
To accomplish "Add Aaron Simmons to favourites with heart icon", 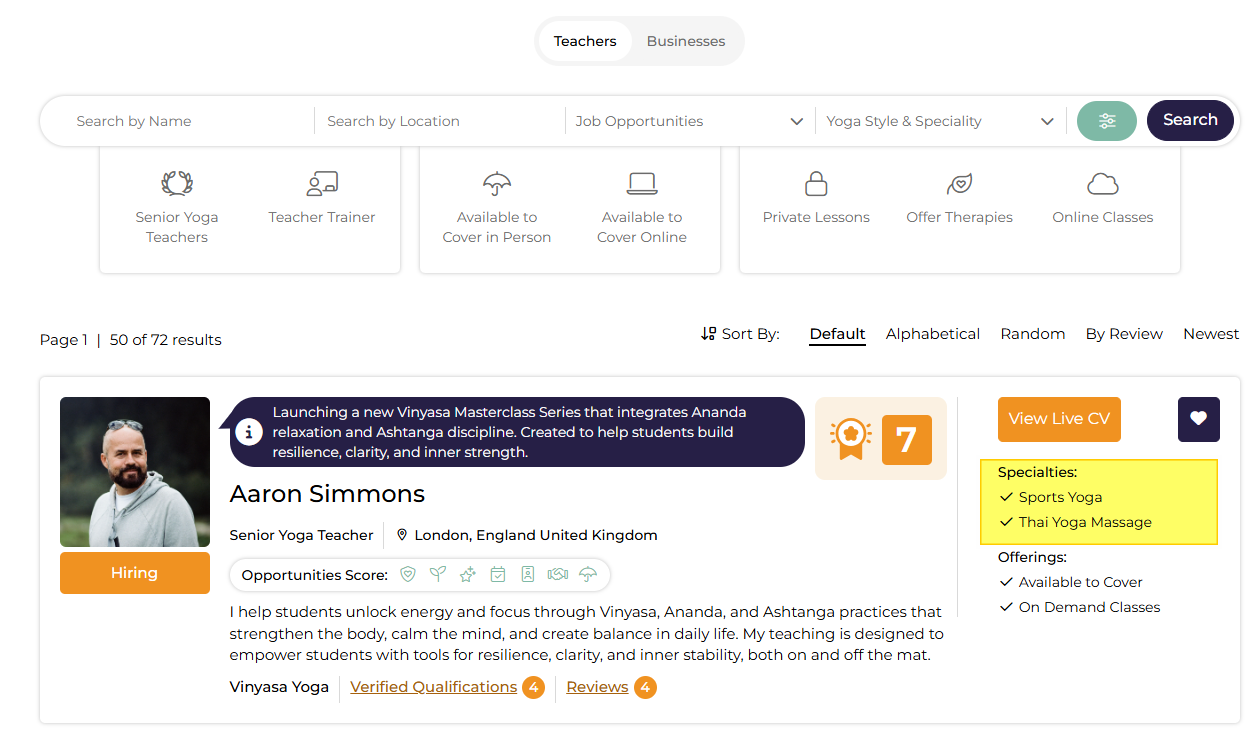I will click(1199, 419).
